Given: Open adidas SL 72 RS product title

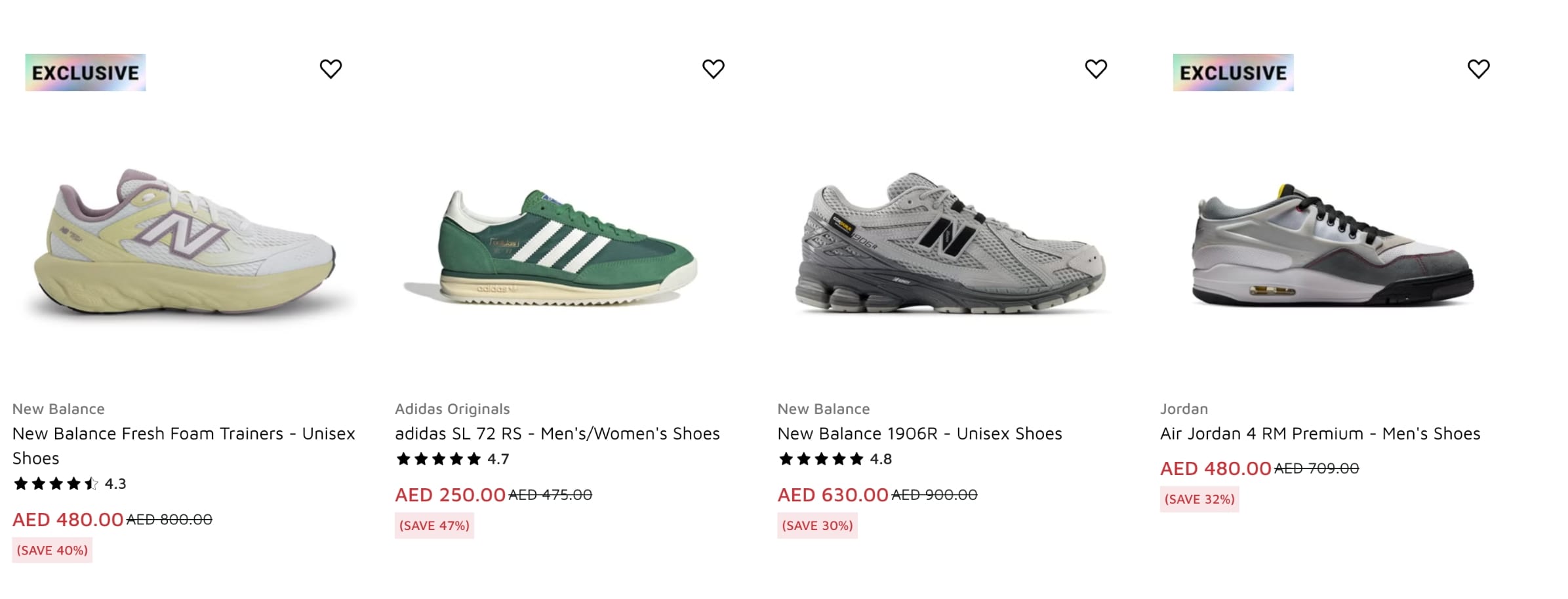Looking at the screenshot, I should (557, 434).
